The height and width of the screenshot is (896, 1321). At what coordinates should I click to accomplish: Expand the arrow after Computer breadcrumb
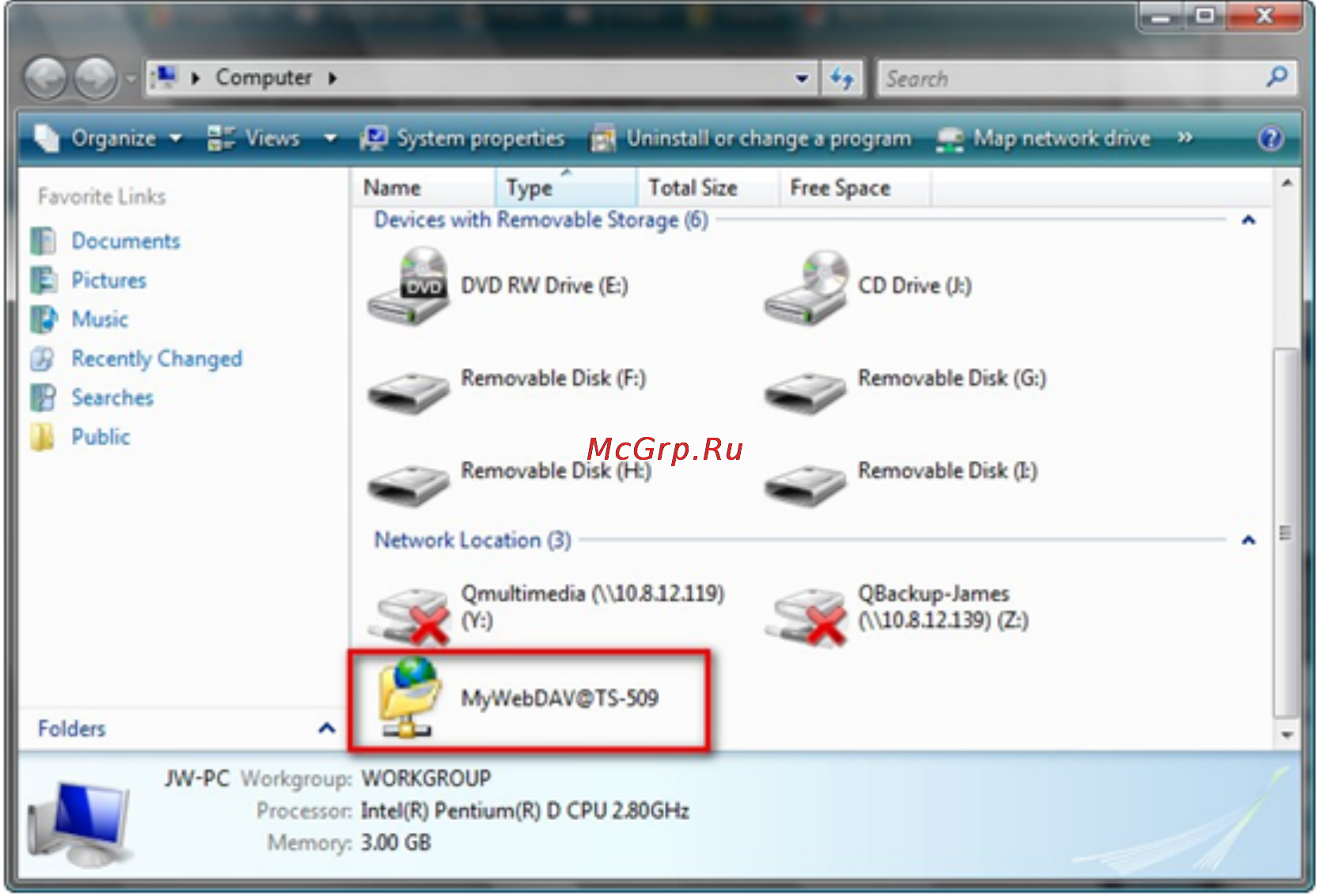(x=332, y=78)
